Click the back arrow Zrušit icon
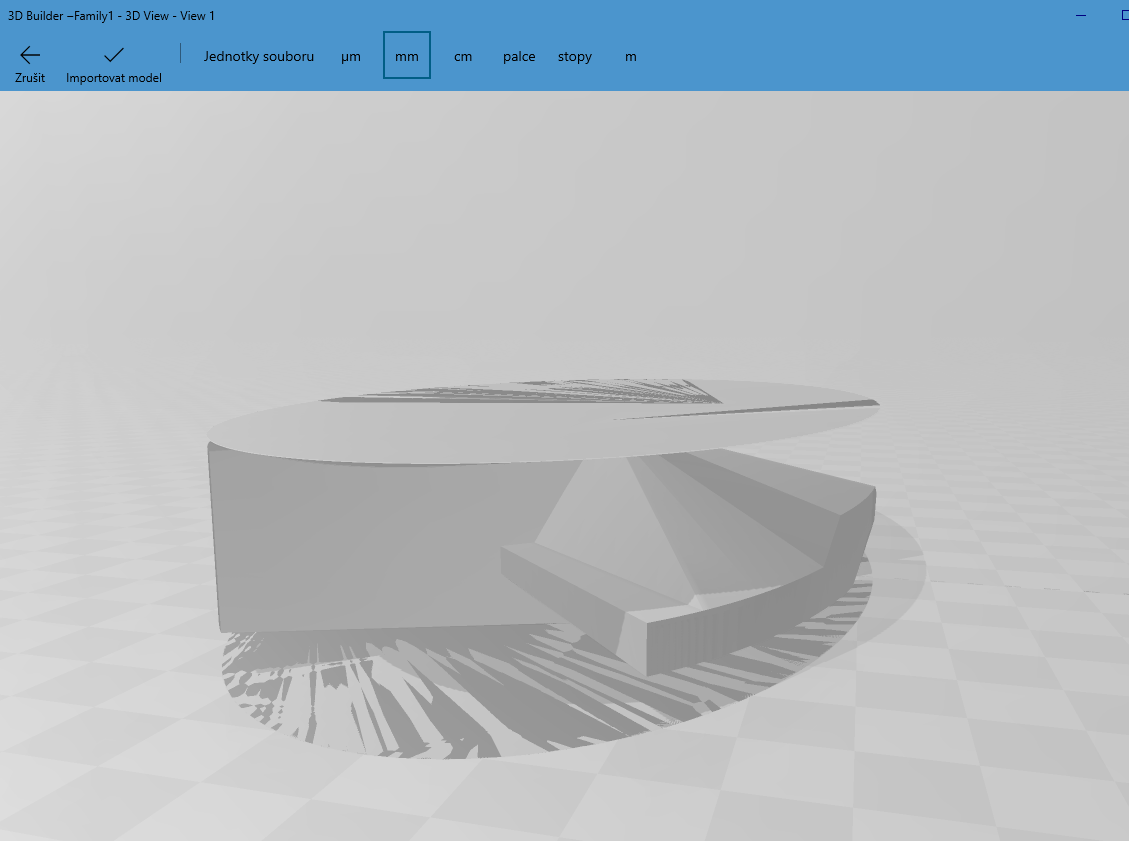 pyautogui.click(x=30, y=55)
